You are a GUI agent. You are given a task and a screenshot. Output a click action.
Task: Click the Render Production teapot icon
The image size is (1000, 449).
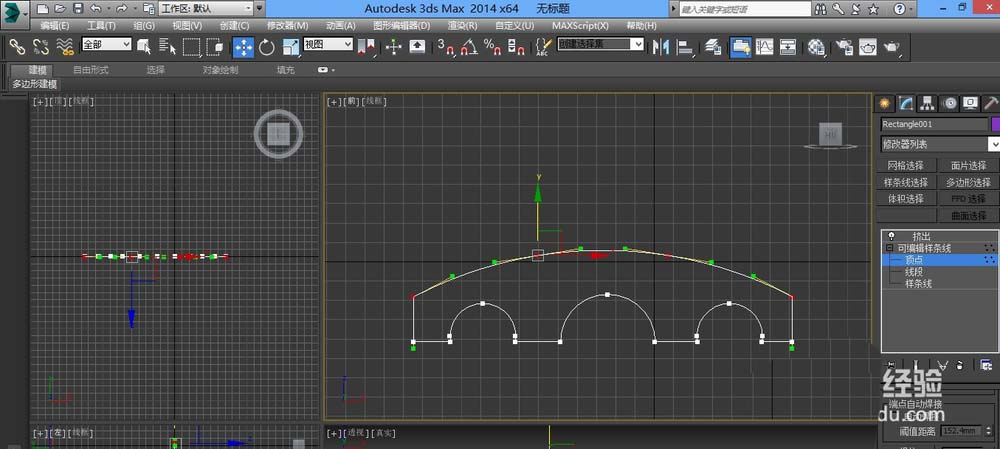[x=892, y=47]
